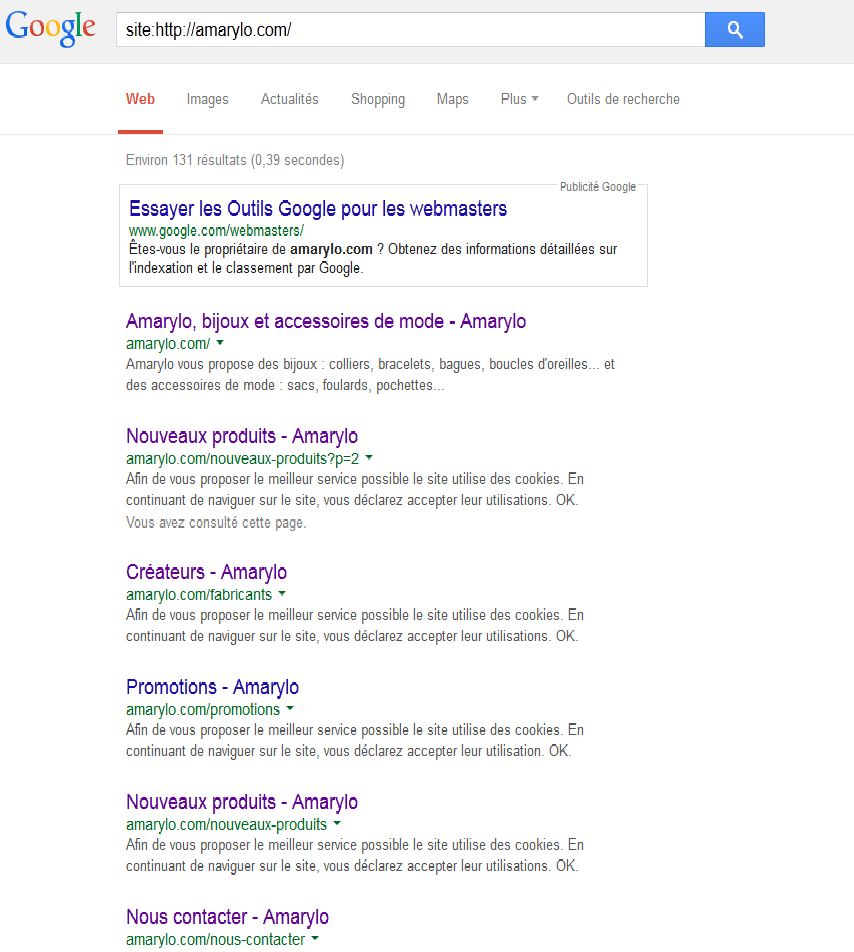
Task: Click the green amarylo.com/promotions URL
Action: [203, 709]
